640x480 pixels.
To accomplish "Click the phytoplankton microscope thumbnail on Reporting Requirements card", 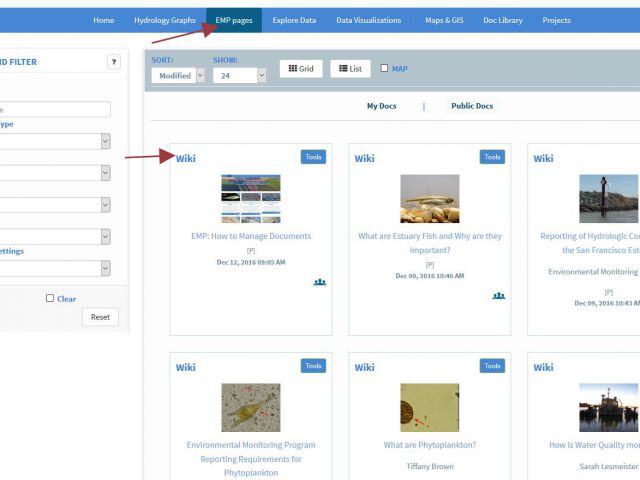I will tap(251, 407).
